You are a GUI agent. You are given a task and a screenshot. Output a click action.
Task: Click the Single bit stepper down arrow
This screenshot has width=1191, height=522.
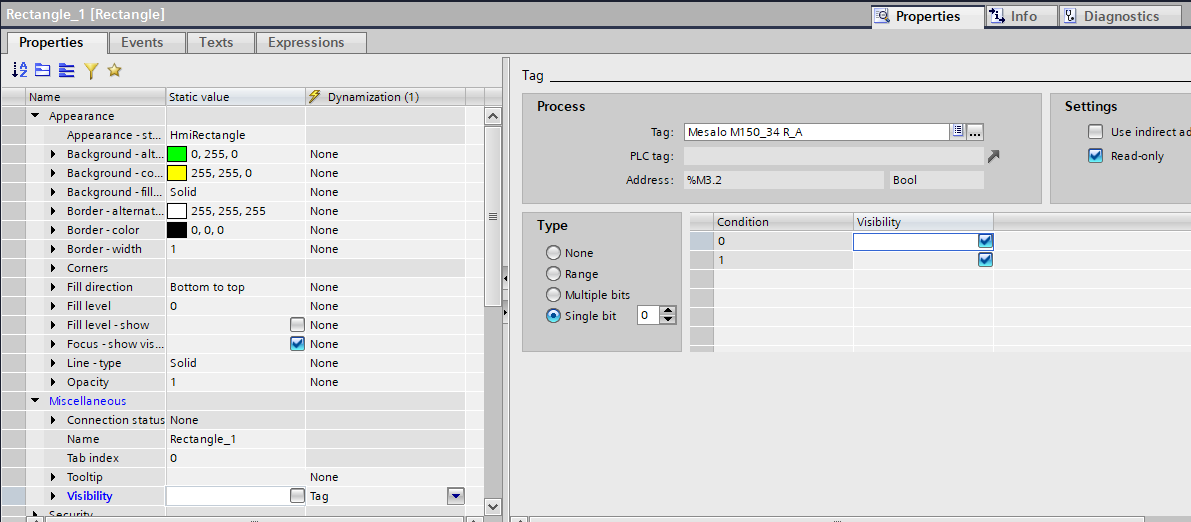668,320
